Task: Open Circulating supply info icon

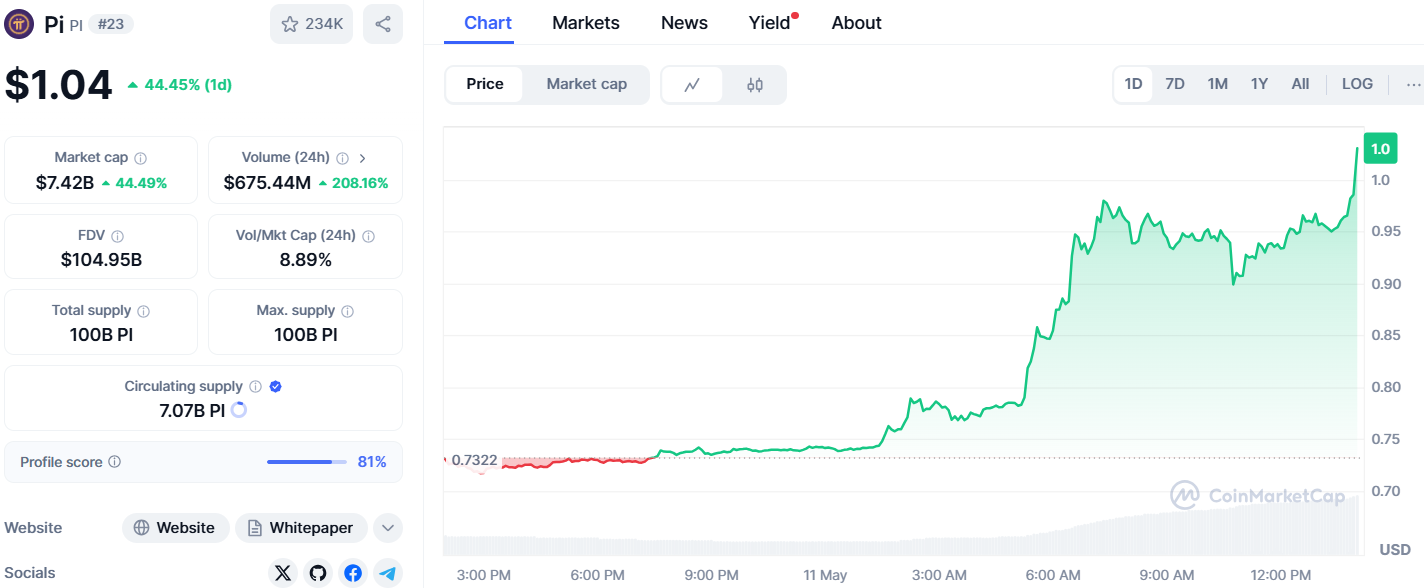Action: click(x=255, y=387)
